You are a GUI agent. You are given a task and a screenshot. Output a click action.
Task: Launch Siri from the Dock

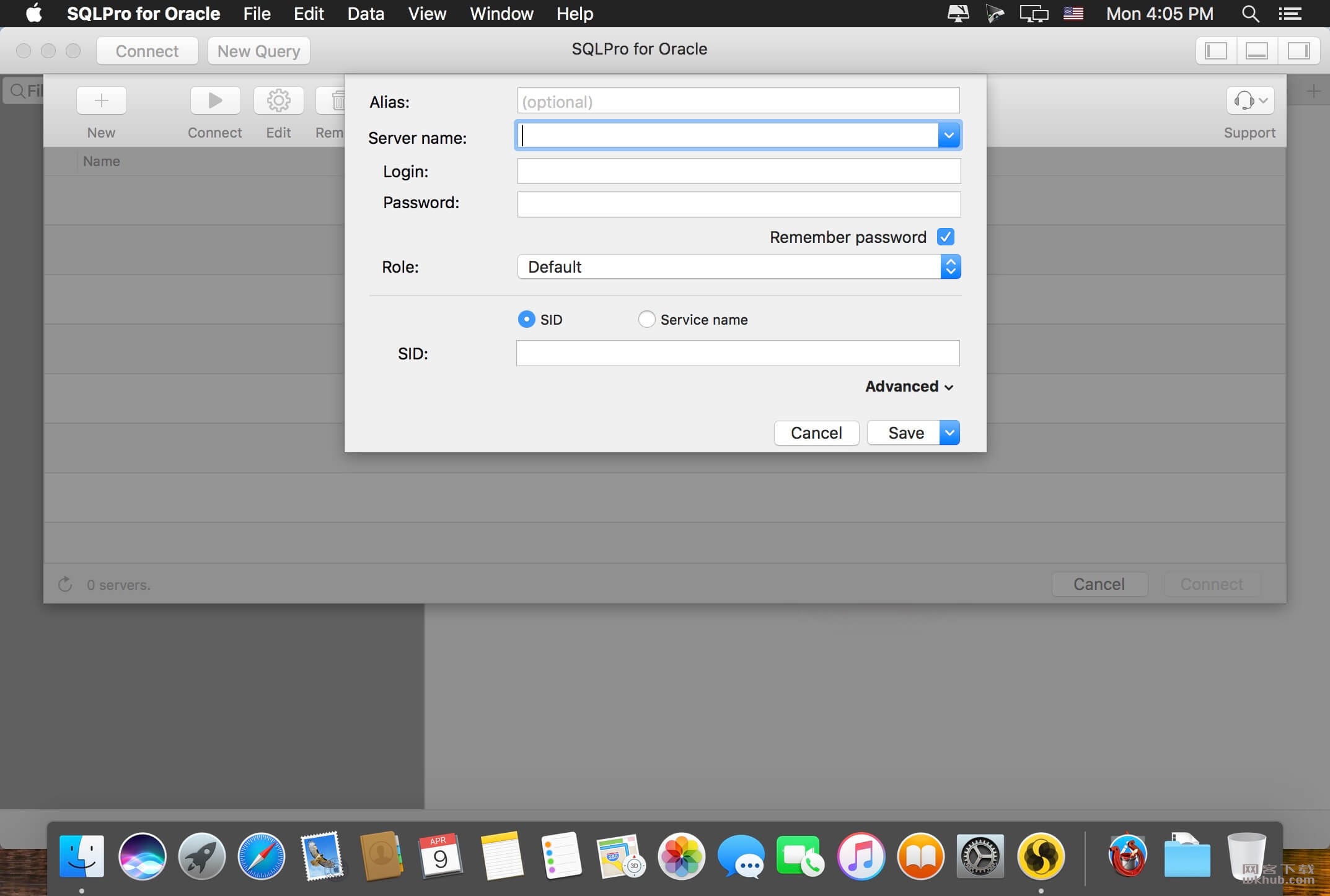pyautogui.click(x=143, y=856)
